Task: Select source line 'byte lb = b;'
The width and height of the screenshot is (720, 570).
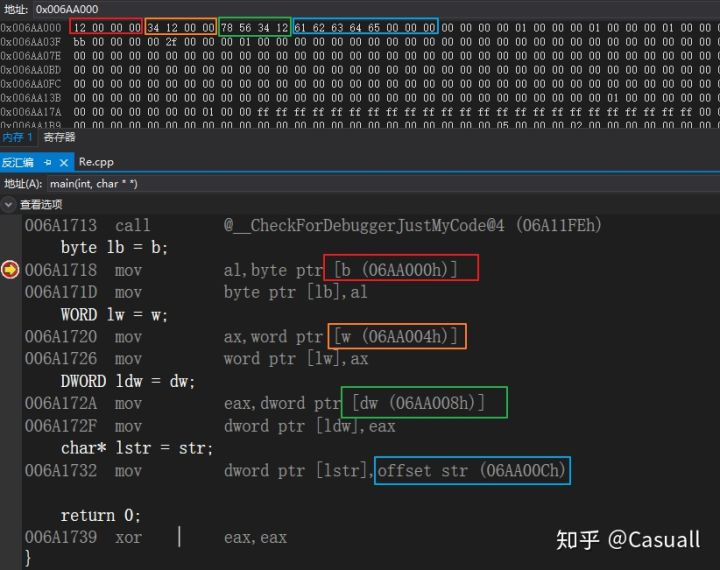Action: click(x=114, y=248)
